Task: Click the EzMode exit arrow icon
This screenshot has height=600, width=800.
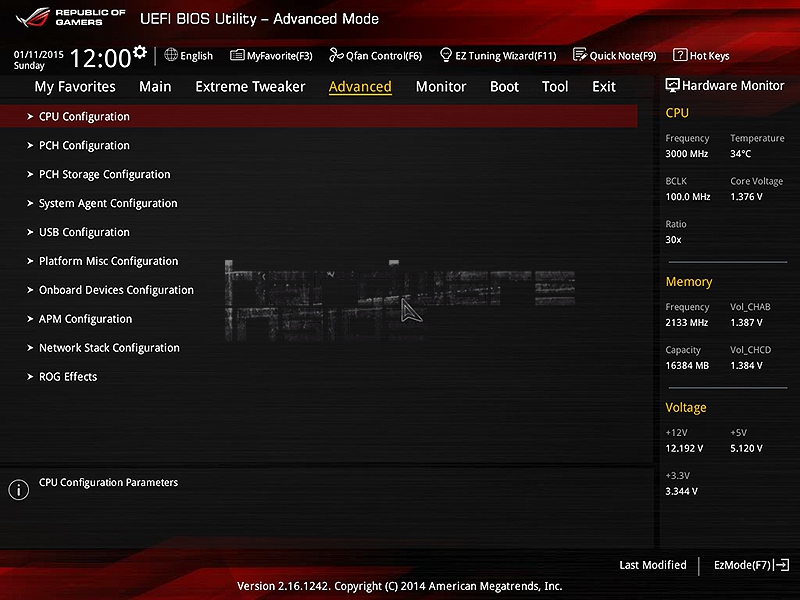Action: click(x=782, y=565)
